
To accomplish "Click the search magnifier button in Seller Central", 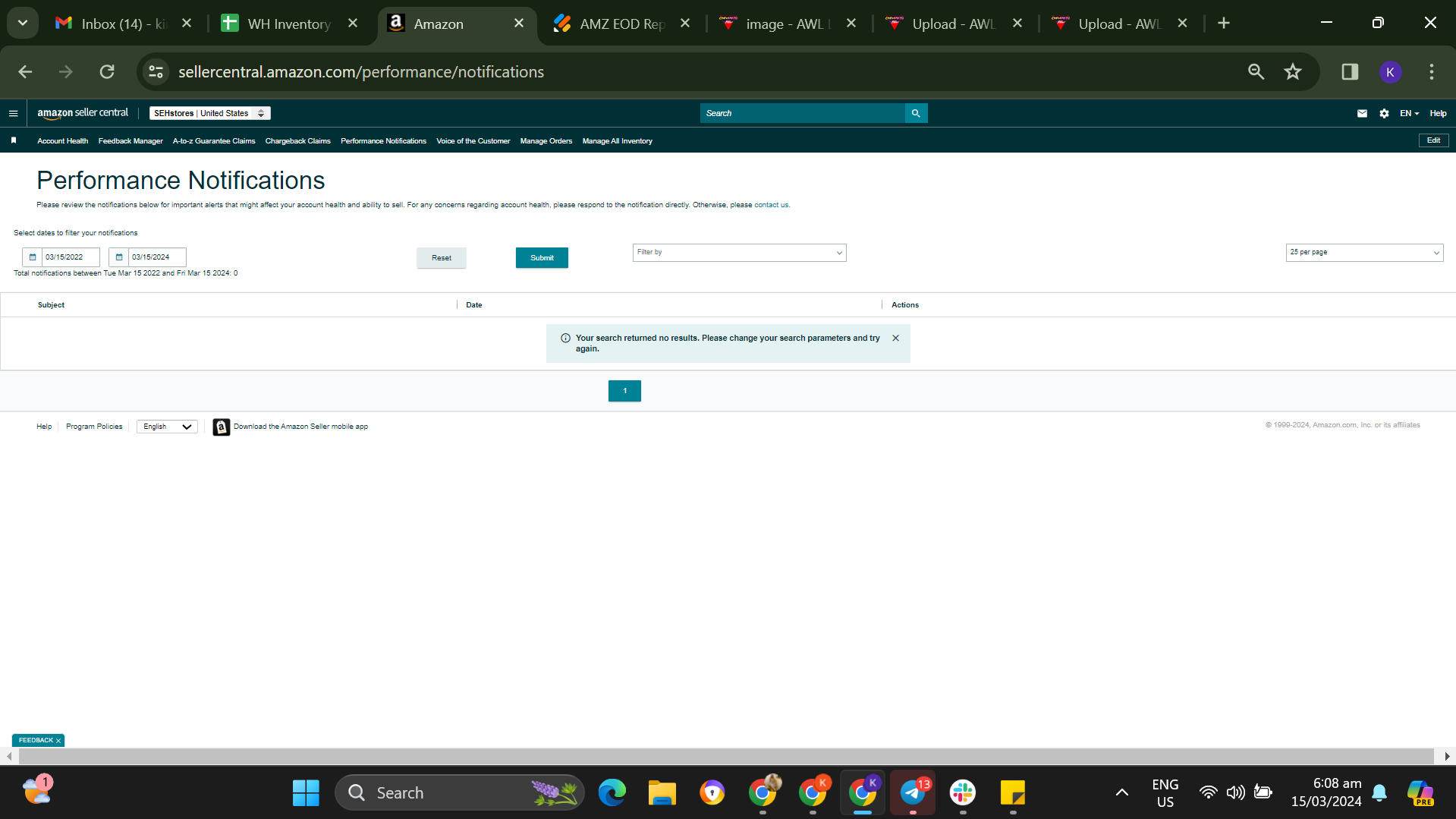I will point(916,113).
